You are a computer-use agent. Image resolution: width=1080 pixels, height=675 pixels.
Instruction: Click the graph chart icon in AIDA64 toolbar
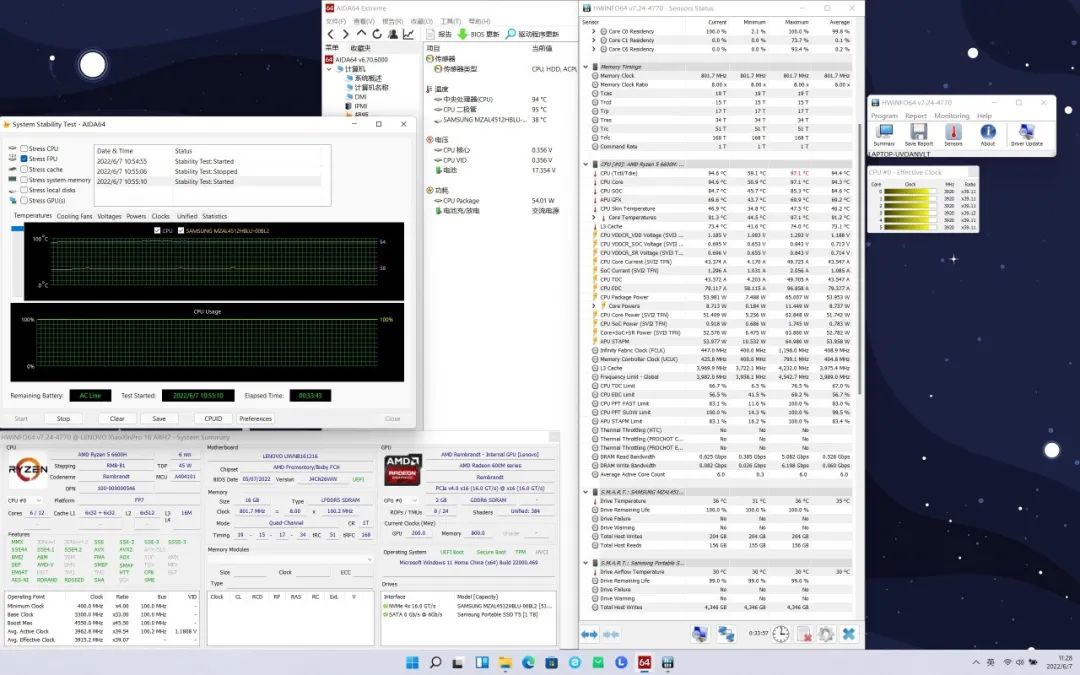click(408, 34)
